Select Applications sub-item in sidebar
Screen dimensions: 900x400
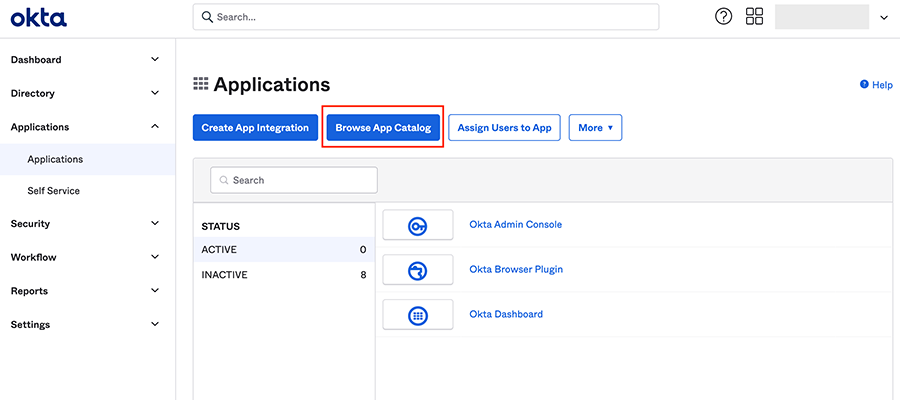tap(55, 159)
